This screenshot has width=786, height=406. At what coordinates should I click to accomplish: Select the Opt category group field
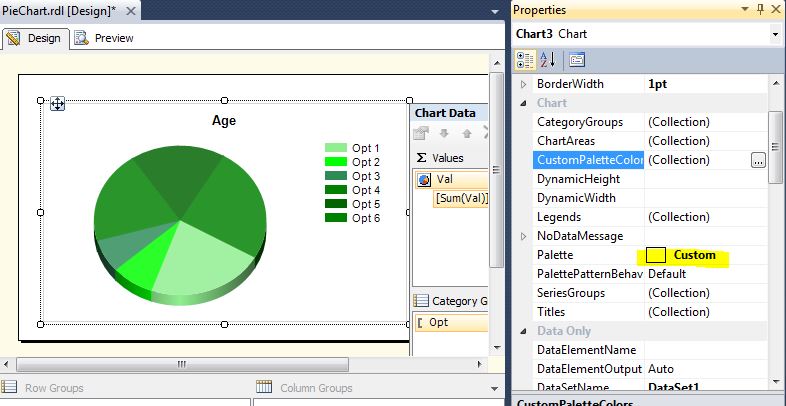click(451, 322)
